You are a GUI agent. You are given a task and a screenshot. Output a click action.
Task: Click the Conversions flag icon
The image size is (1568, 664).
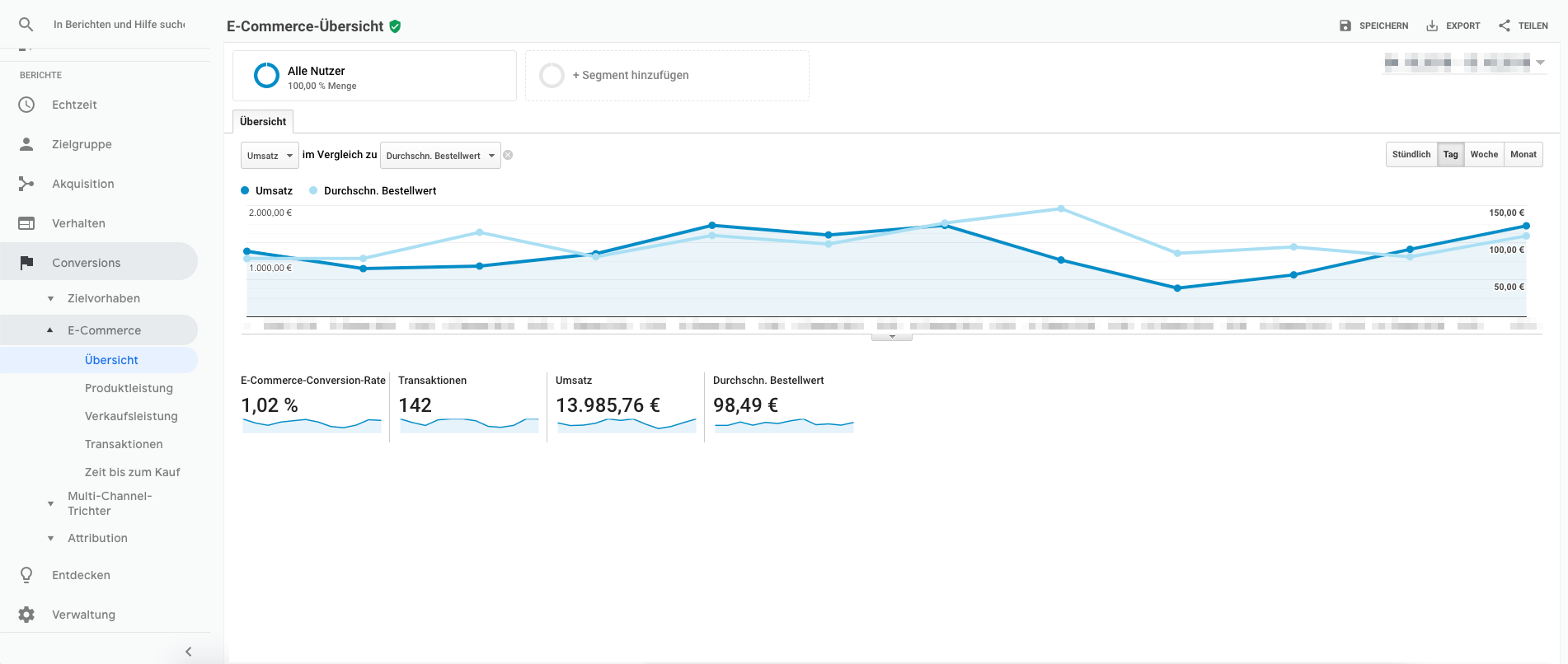(26, 263)
